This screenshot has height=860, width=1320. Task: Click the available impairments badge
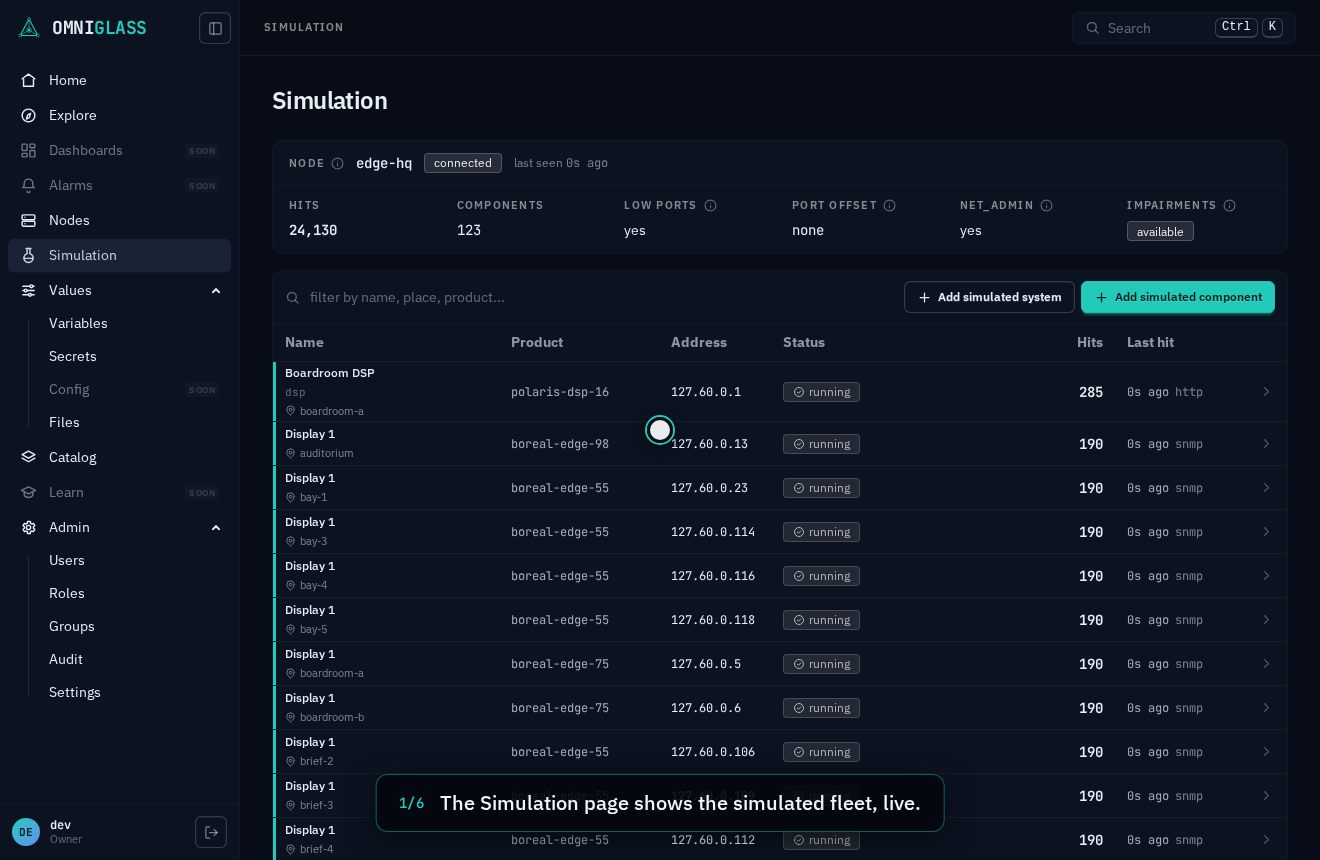(1160, 231)
